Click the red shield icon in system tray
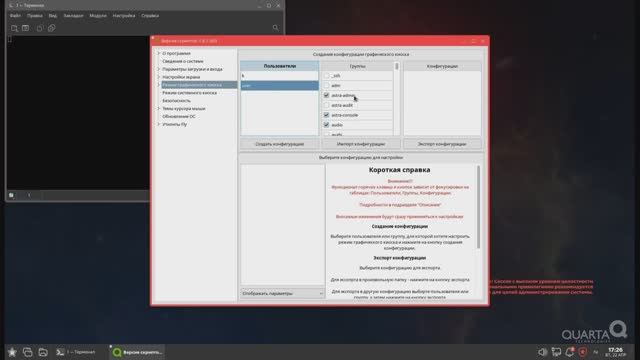 [x=583, y=352]
